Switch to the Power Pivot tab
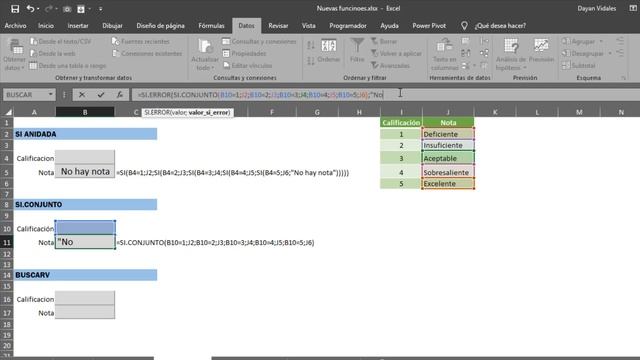Viewport: 640px width, 360px height. click(x=429, y=26)
